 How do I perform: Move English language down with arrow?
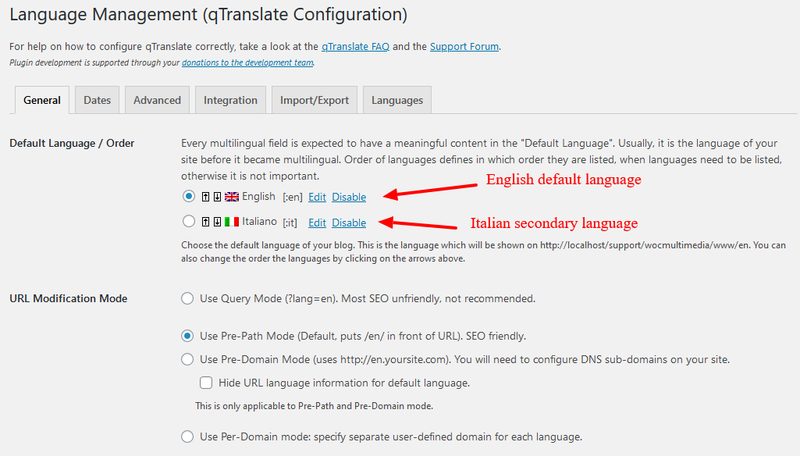pos(217,197)
